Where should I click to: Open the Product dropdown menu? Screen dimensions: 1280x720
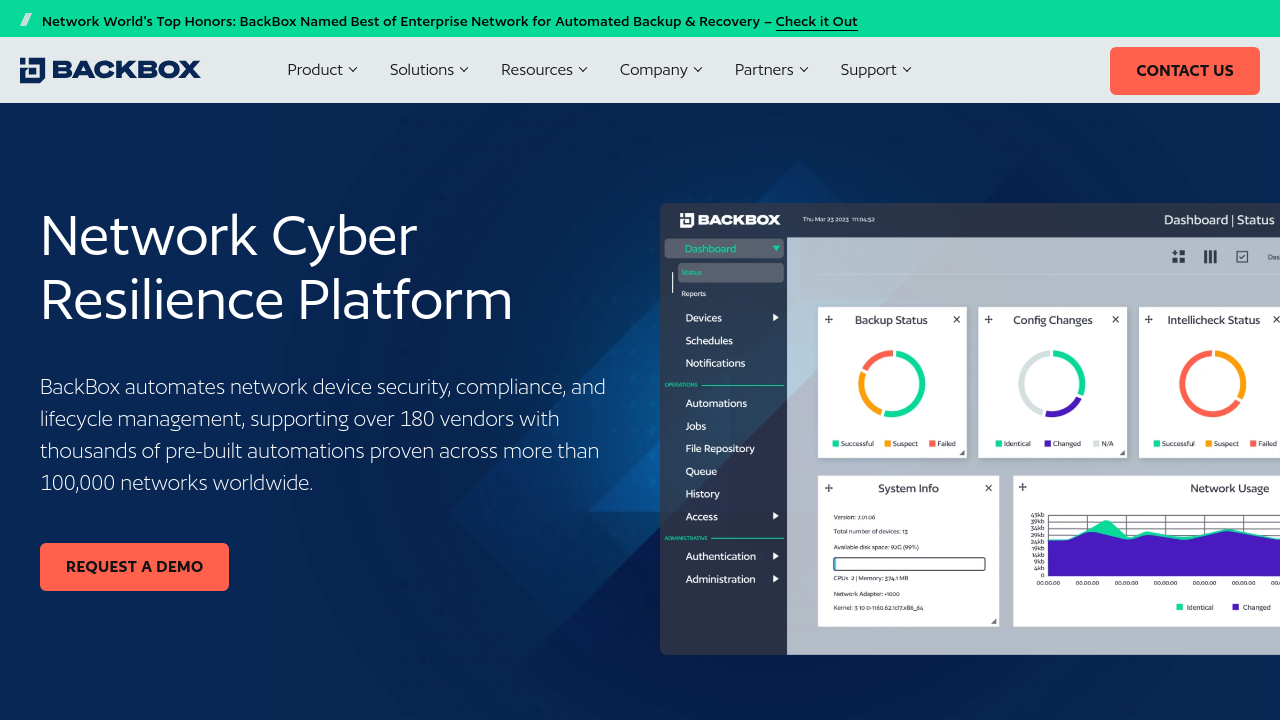point(322,70)
